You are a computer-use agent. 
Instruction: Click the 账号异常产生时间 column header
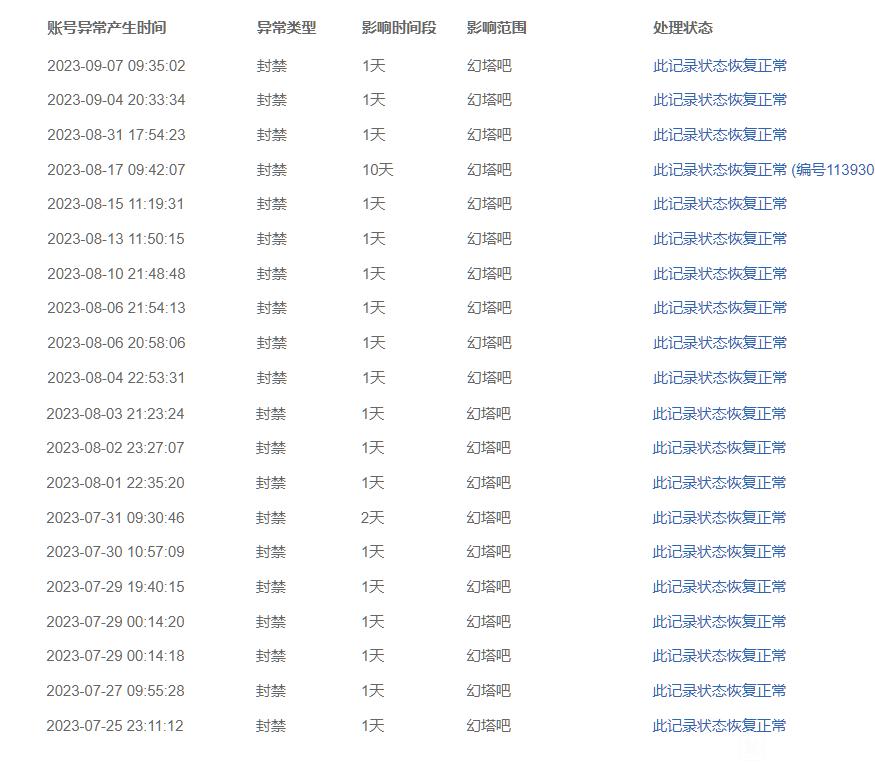coord(107,28)
